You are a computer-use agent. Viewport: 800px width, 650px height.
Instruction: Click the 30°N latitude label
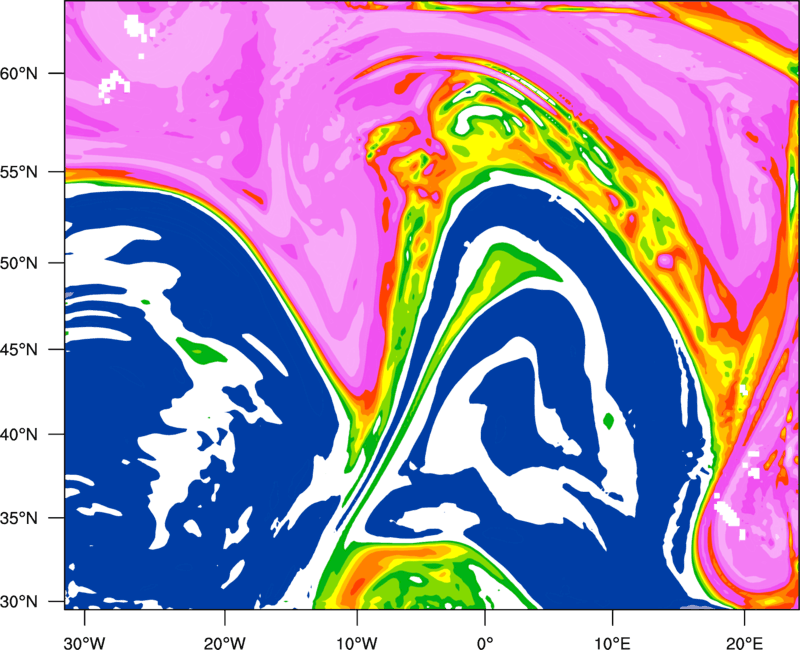click(19, 602)
